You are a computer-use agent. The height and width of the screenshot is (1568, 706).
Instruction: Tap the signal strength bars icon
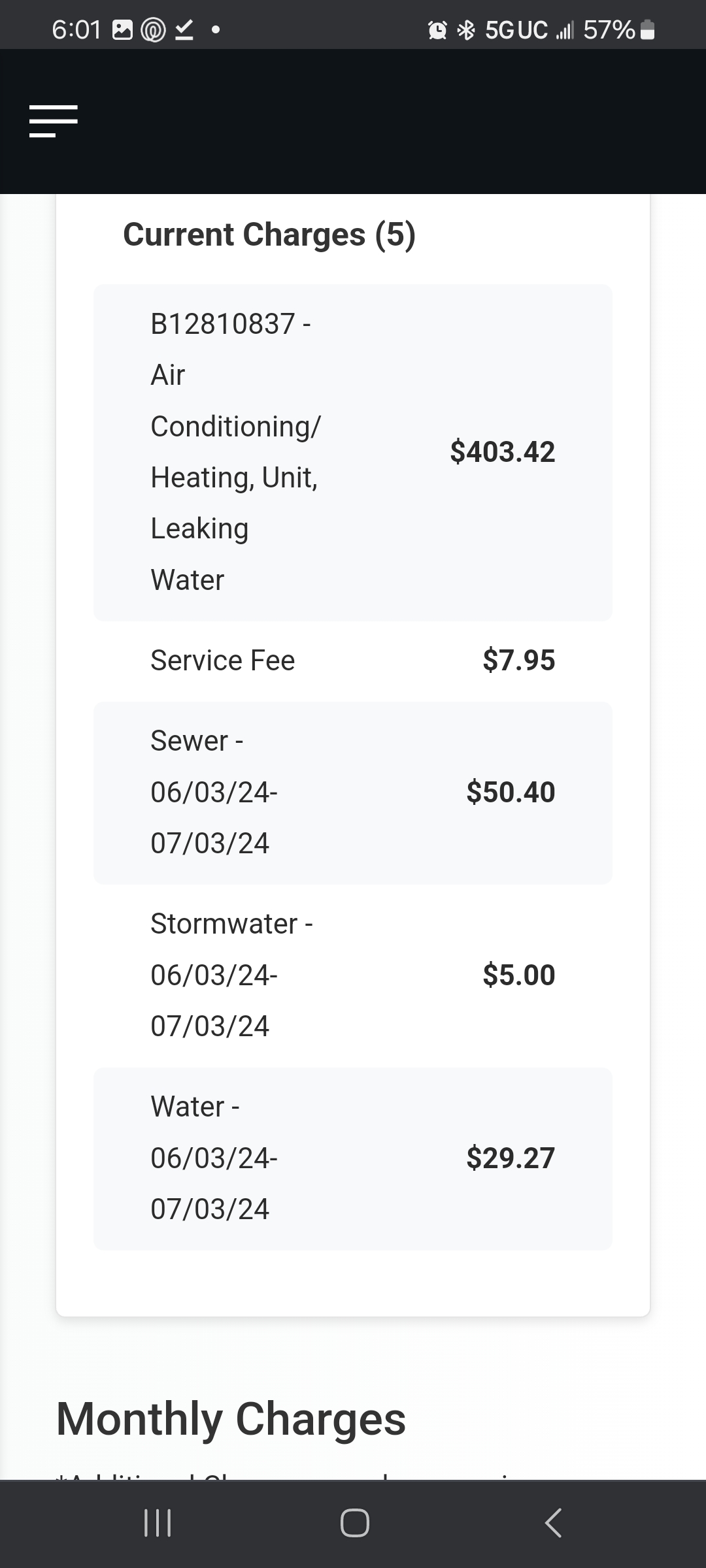[565, 30]
